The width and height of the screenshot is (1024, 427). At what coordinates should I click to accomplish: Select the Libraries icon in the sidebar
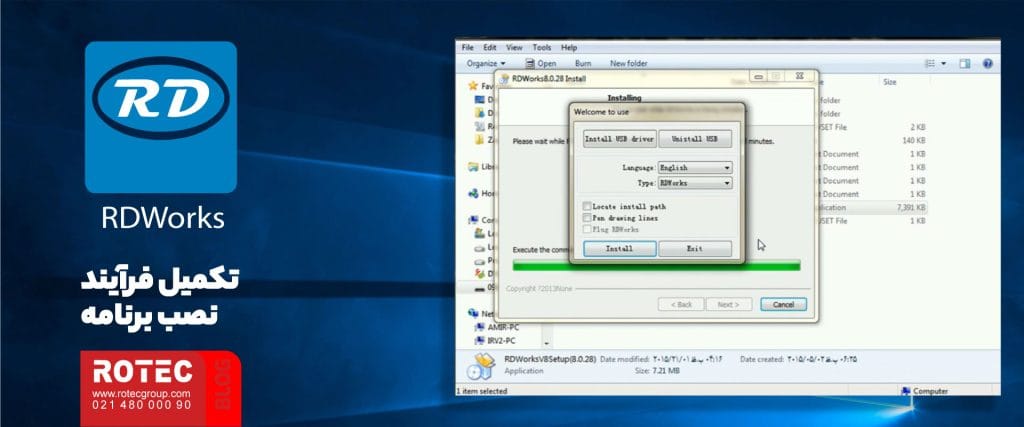pos(473,166)
